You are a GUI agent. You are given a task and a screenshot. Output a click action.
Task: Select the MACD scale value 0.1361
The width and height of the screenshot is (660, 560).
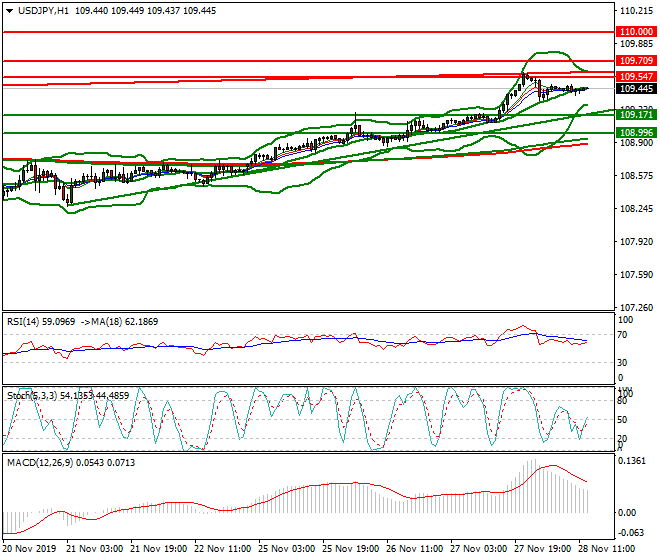[631, 461]
